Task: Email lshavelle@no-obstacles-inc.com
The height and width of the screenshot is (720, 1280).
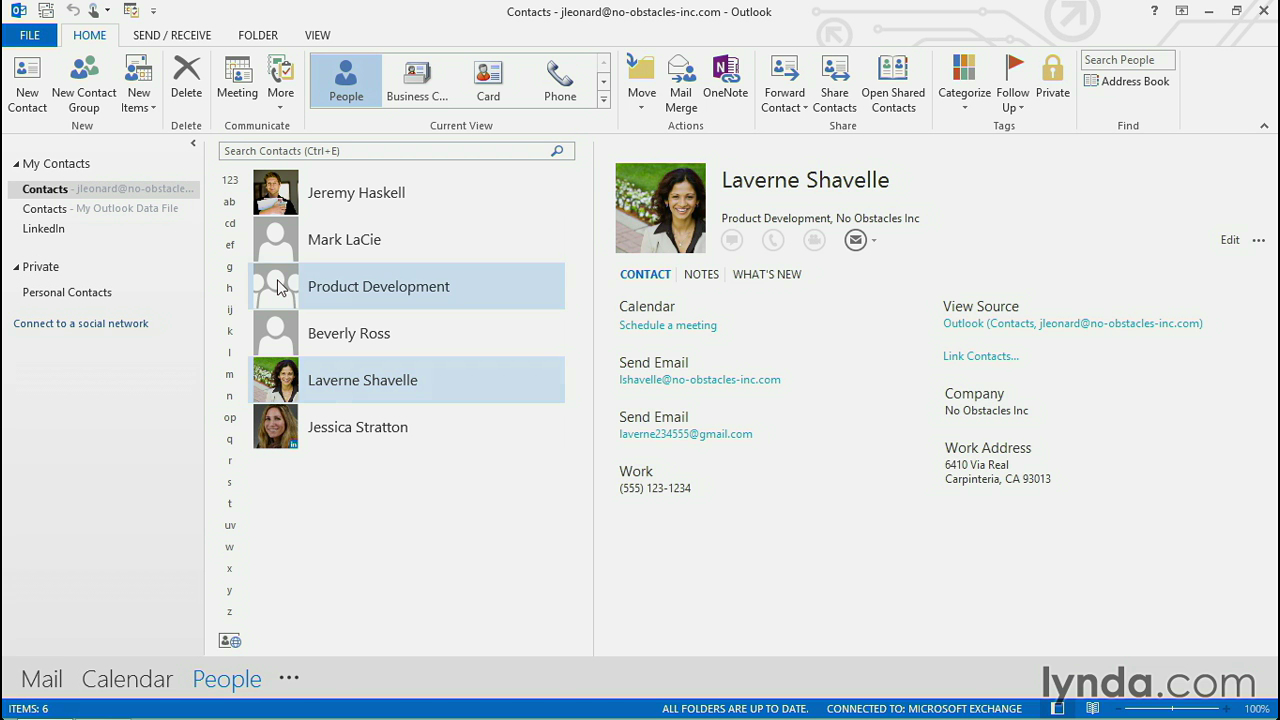Action: [x=700, y=380]
